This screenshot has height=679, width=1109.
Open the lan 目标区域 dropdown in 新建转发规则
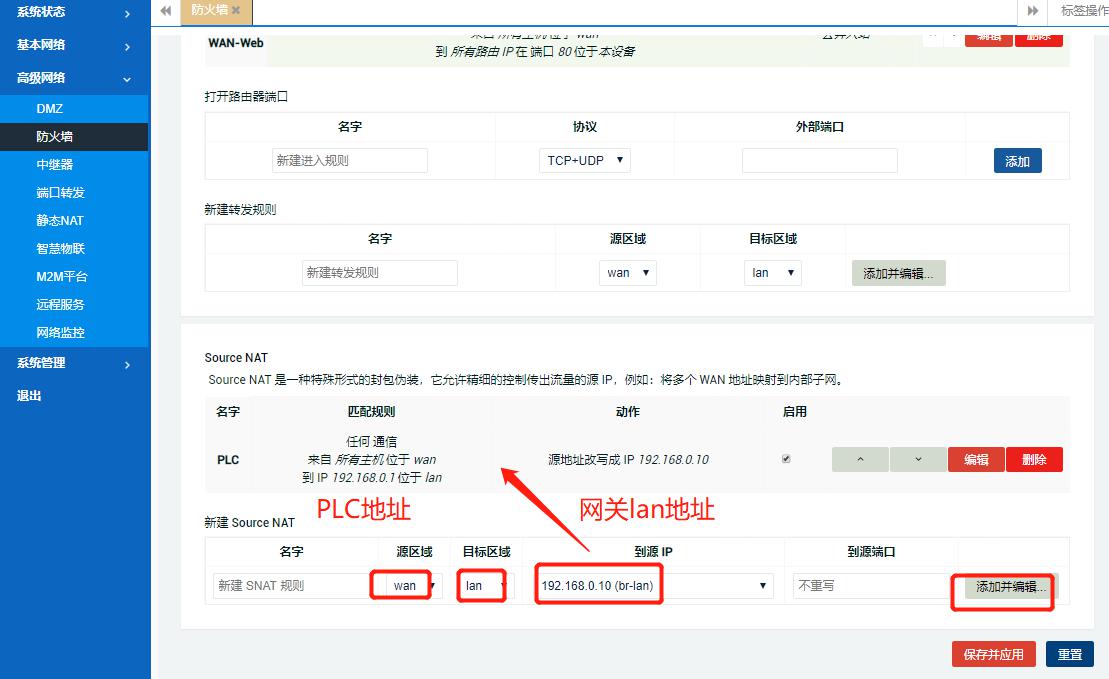[x=772, y=272]
